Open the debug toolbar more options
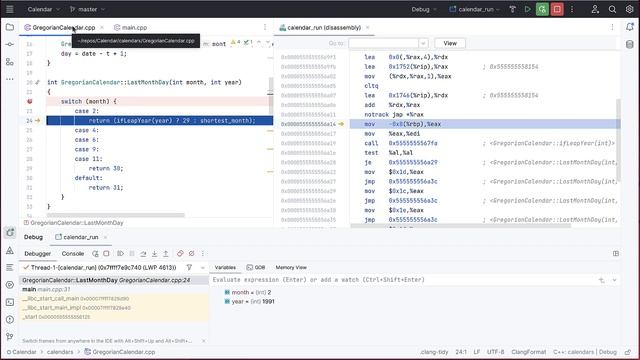 (x=203, y=253)
